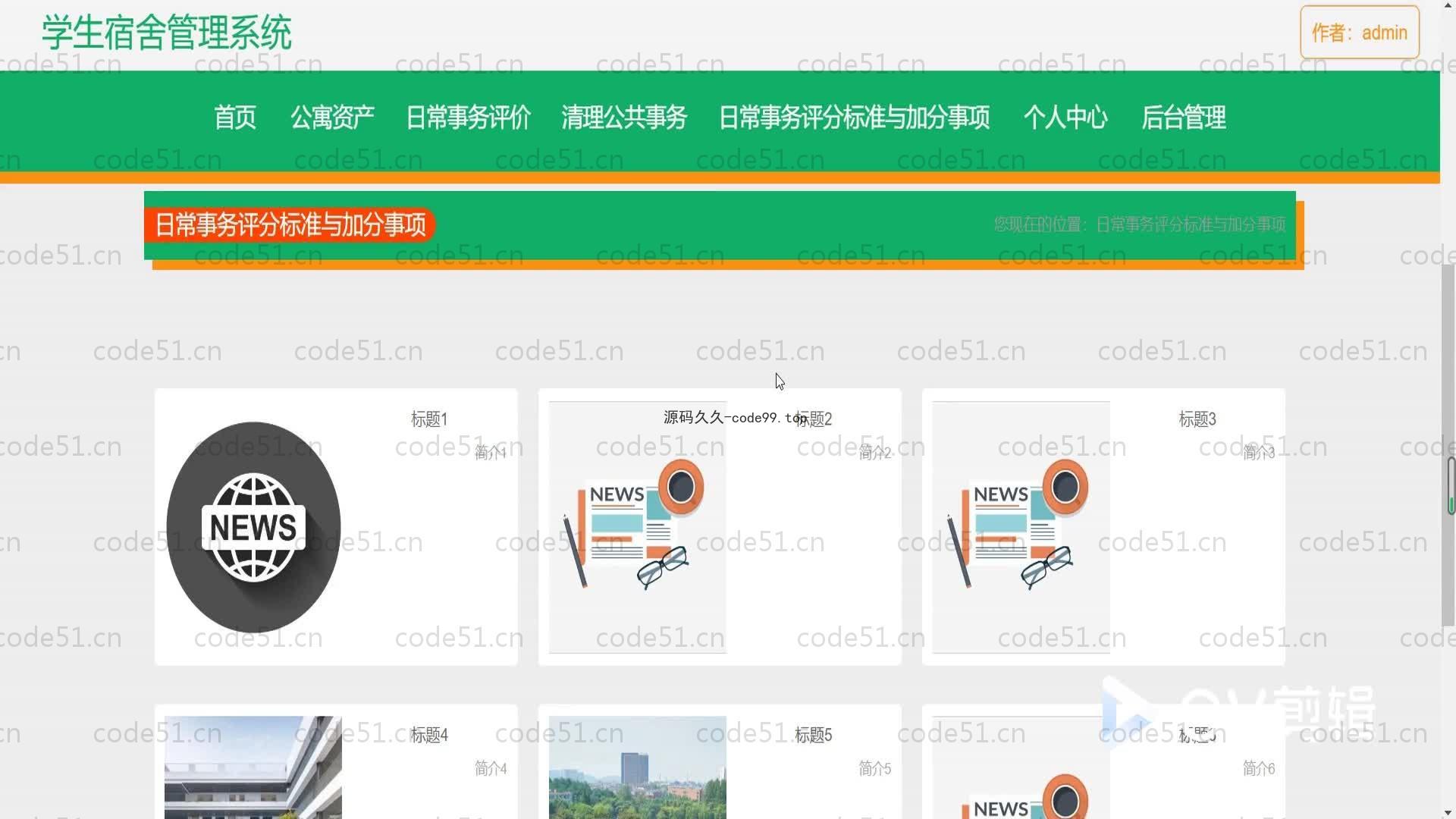Click the 标题1 card title
Screen dimensions: 1456x819
tap(429, 419)
